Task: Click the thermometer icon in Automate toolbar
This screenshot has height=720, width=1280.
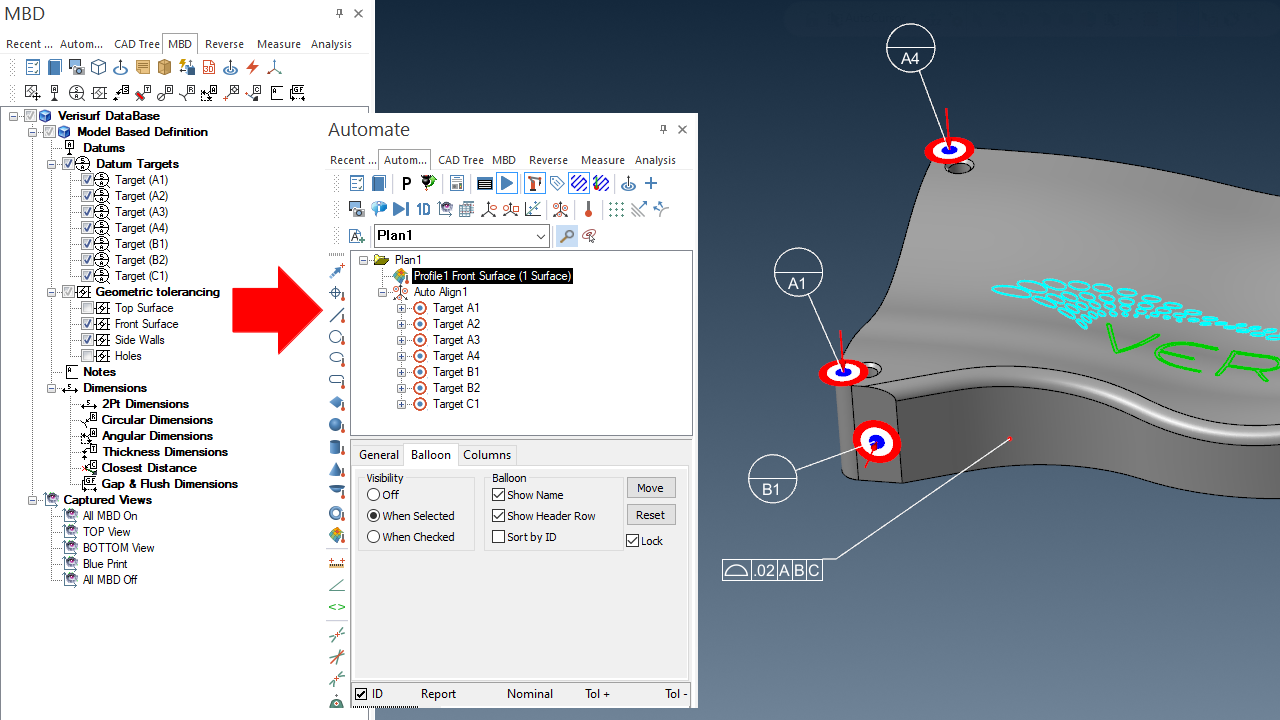Action: pos(588,209)
